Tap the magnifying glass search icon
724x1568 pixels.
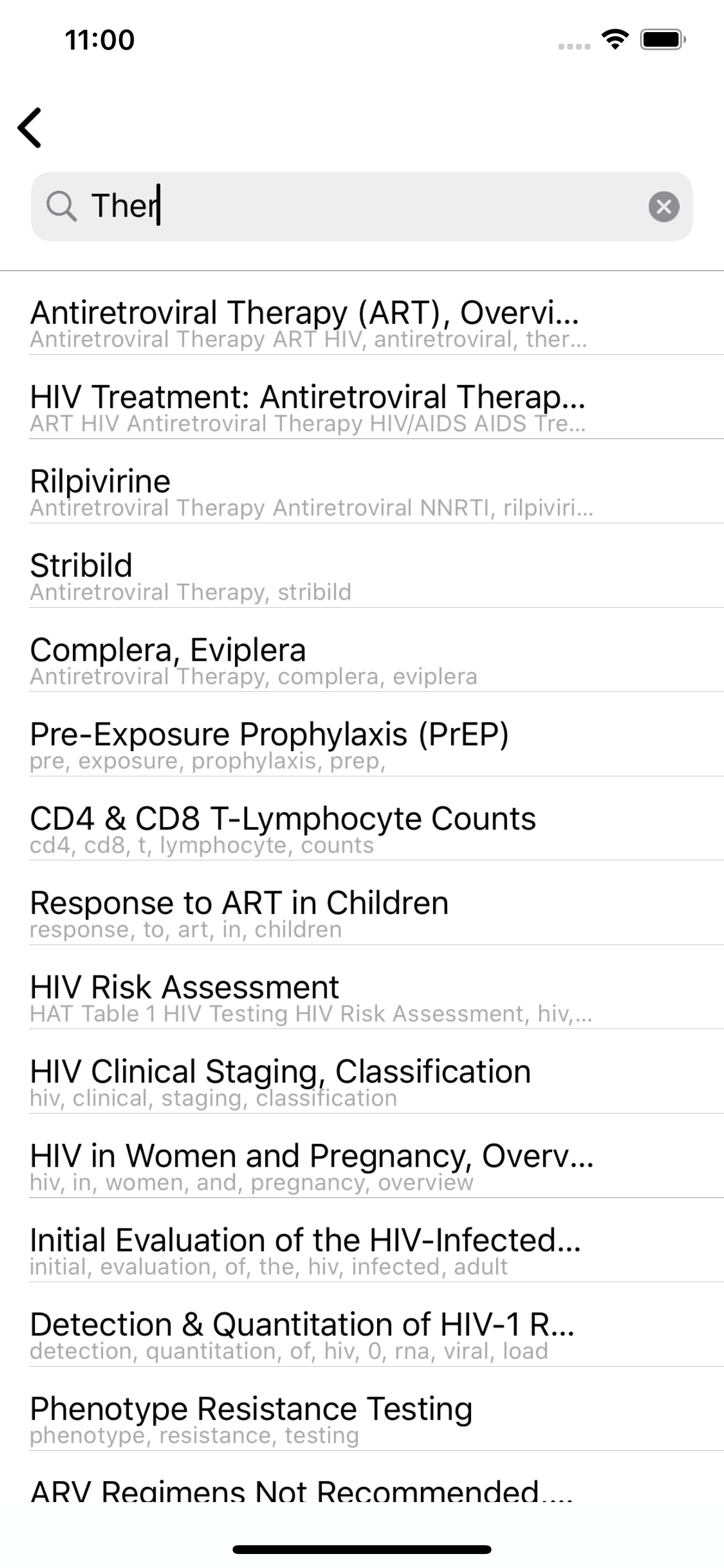(x=61, y=206)
